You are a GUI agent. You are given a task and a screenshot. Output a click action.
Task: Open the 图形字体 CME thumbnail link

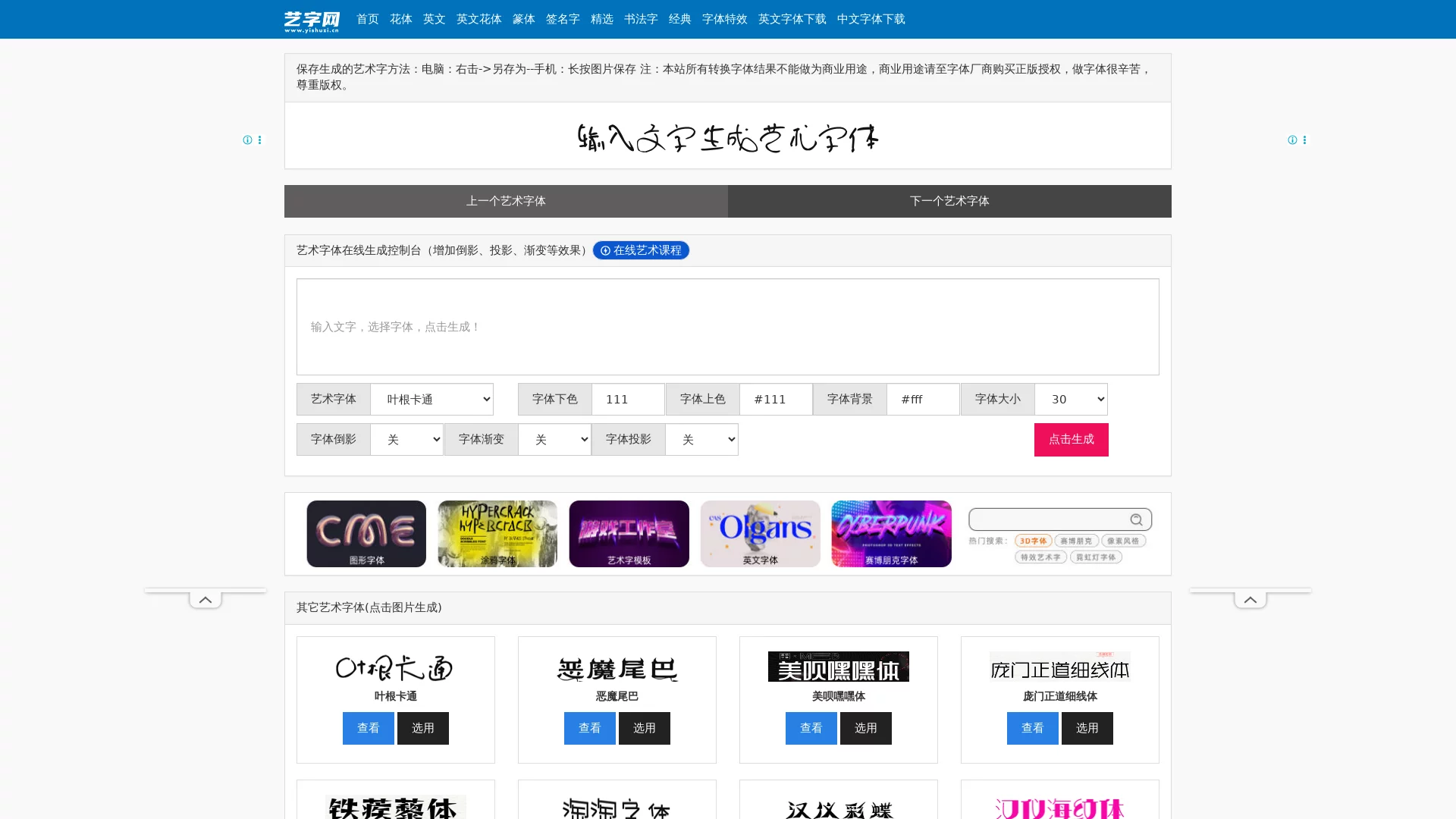[x=366, y=533]
